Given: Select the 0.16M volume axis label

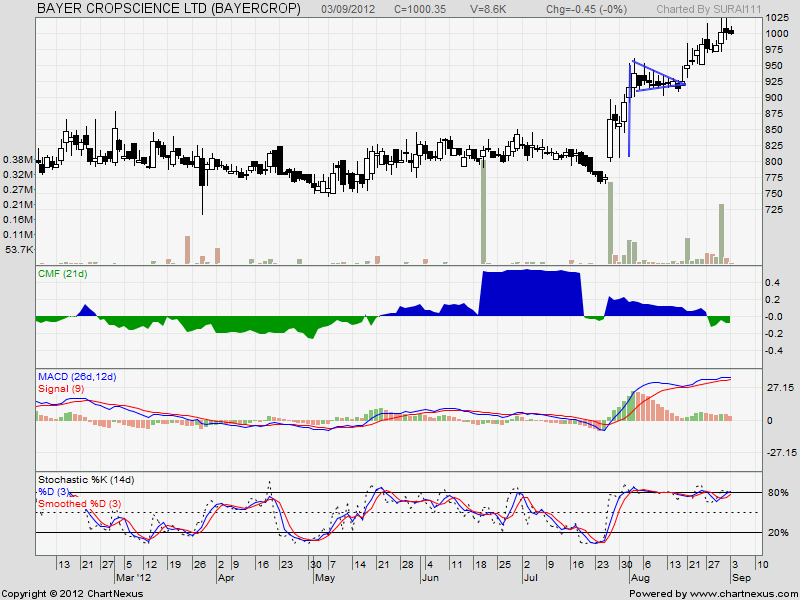Looking at the screenshot, I should click(18, 219).
